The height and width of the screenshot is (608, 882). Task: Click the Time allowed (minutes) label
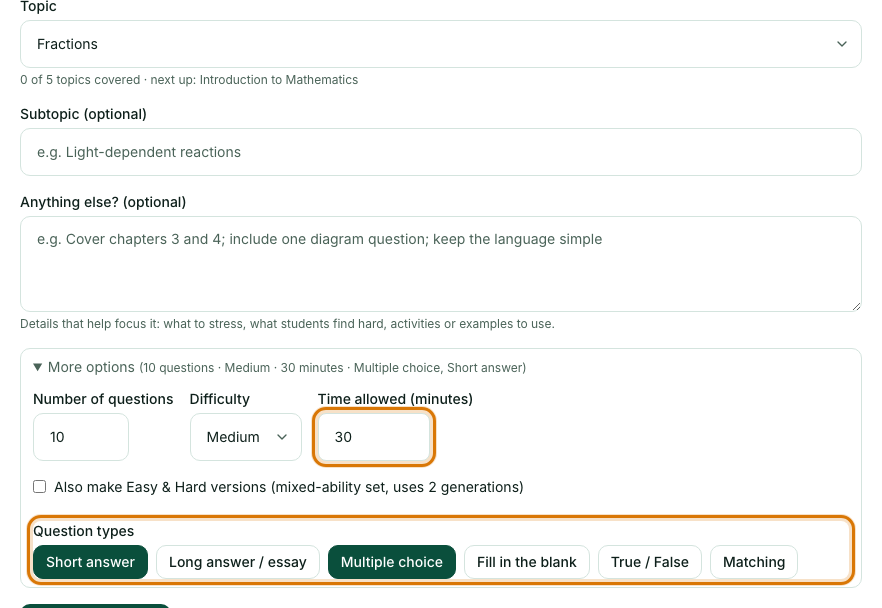395,399
